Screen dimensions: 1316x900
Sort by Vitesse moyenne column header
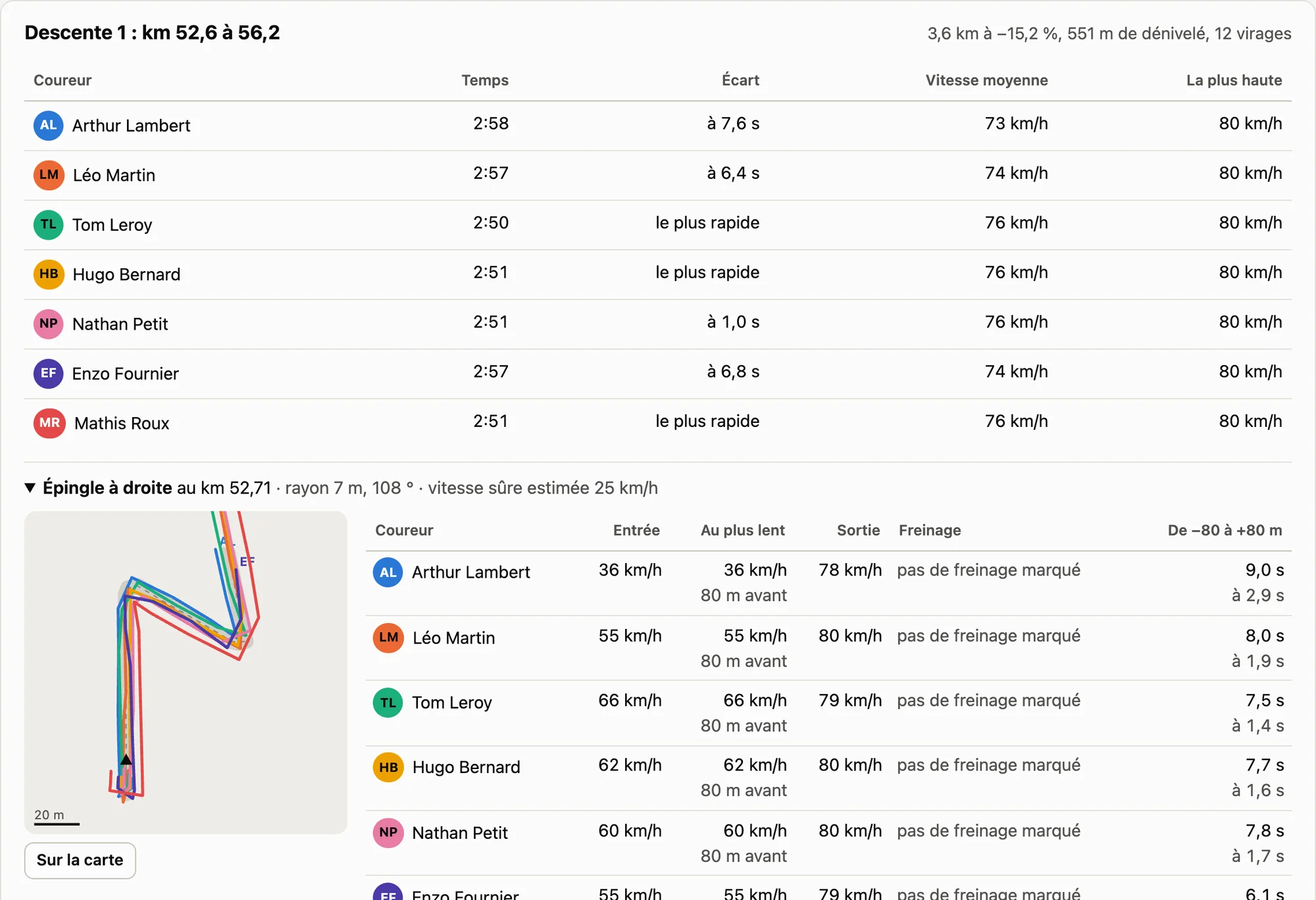(986, 80)
